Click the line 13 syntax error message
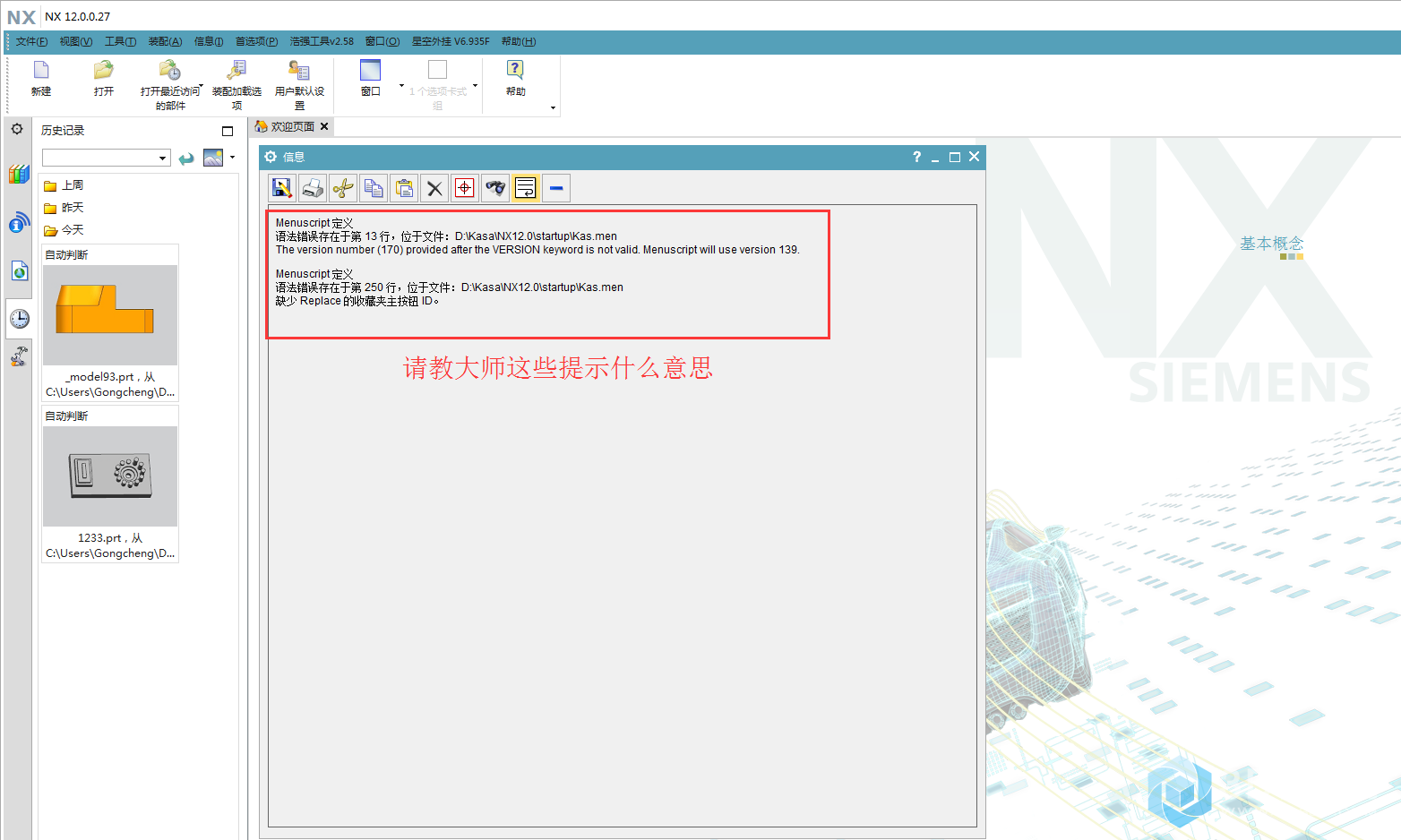This screenshot has width=1401, height=840. pos(446,236)
